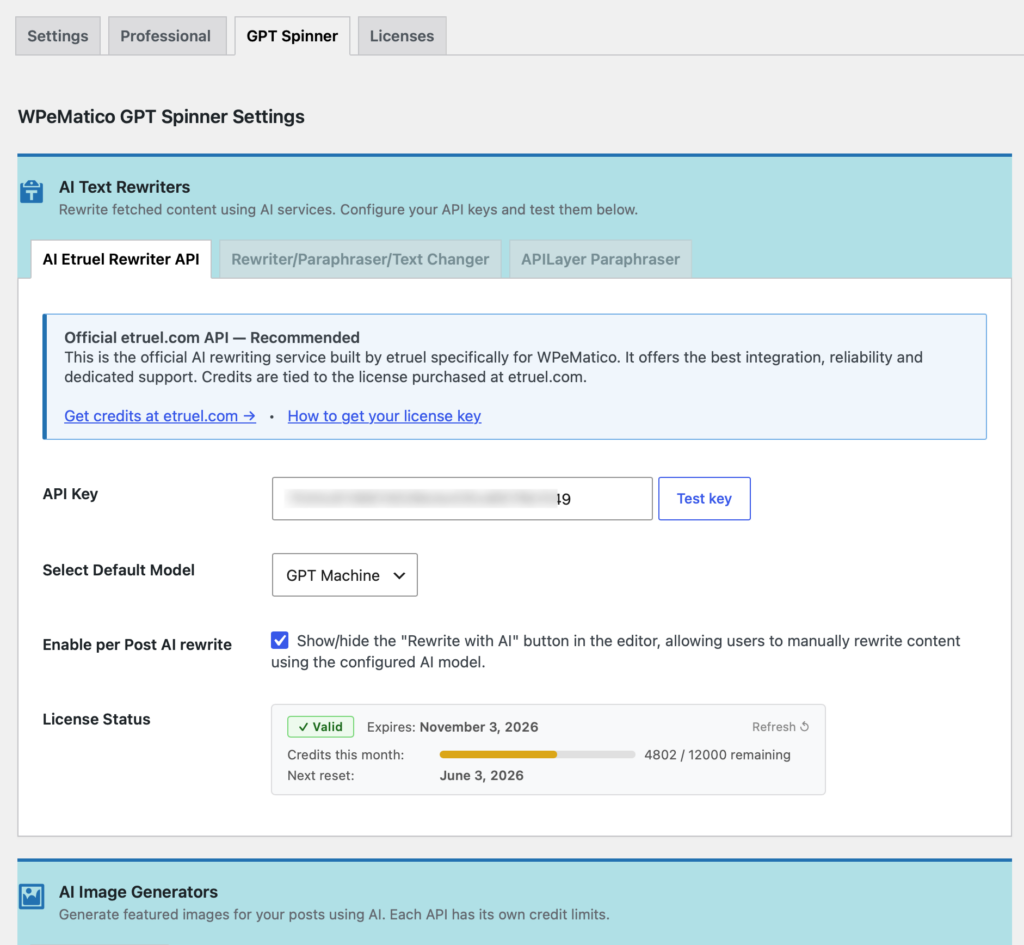The width and height of the screenshot is (1024, 945).
Task: Click the AI Image Generators section icon
Action: (31, 896)
